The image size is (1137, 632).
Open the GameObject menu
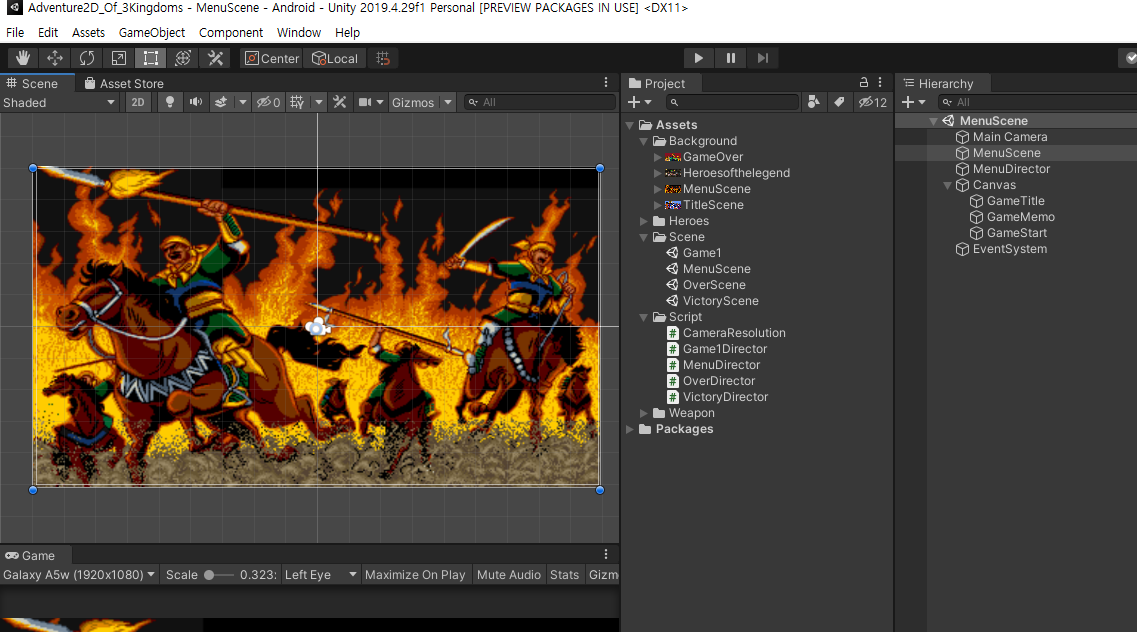[152, 33]
